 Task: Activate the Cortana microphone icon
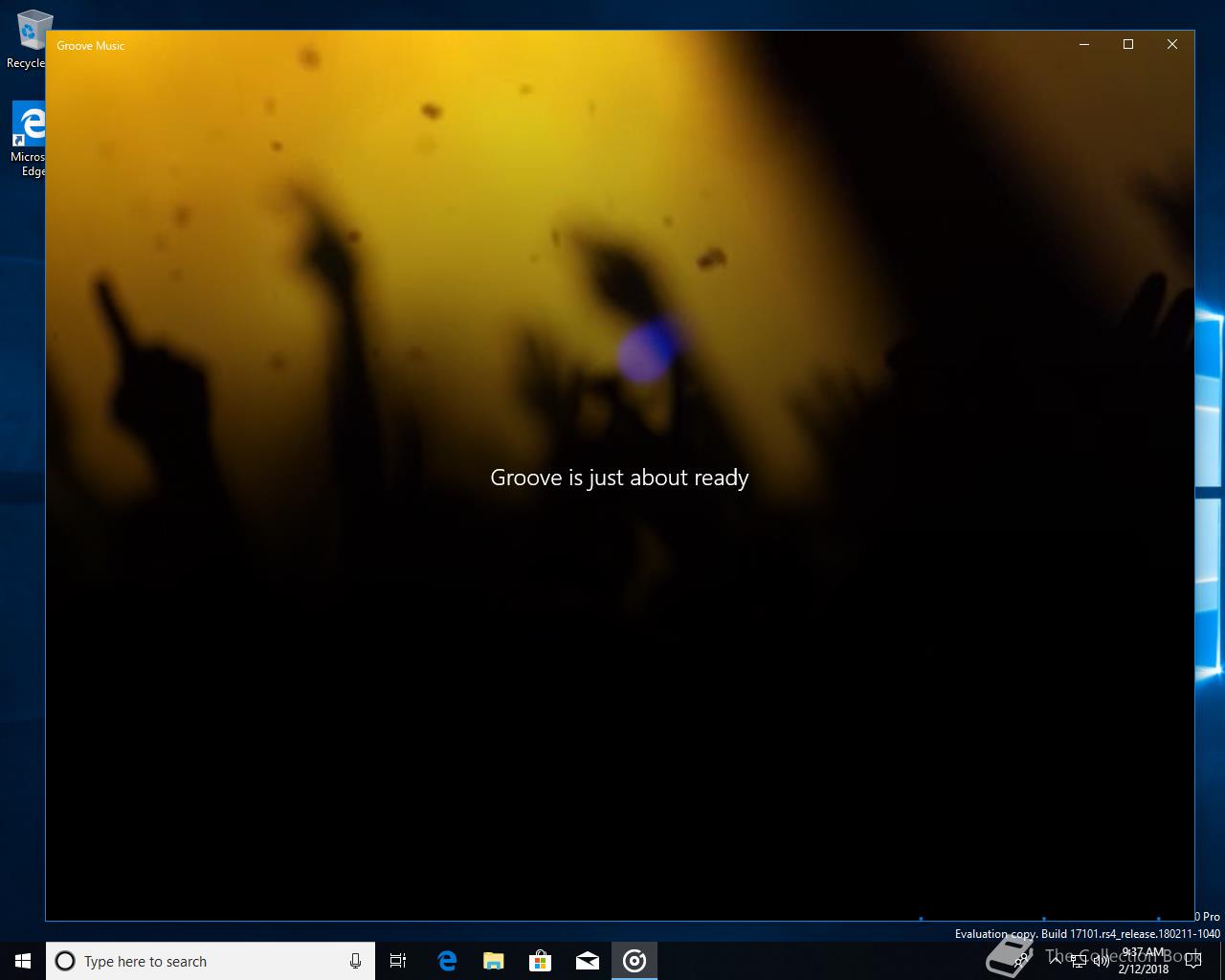click(x=355, y=961)
